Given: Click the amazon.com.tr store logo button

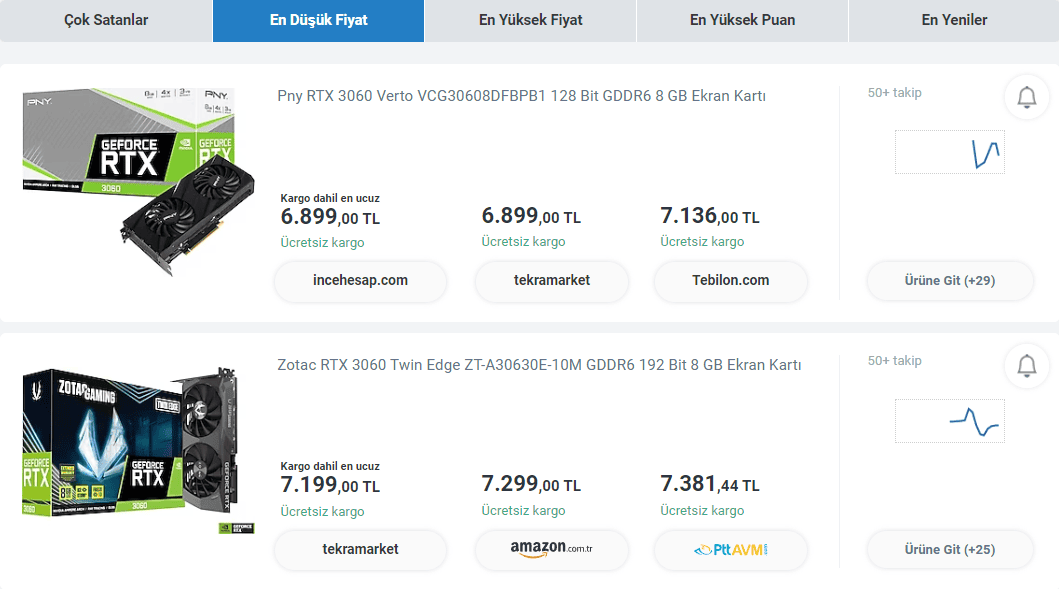Looking at the screenshot, I should [551, 549].
